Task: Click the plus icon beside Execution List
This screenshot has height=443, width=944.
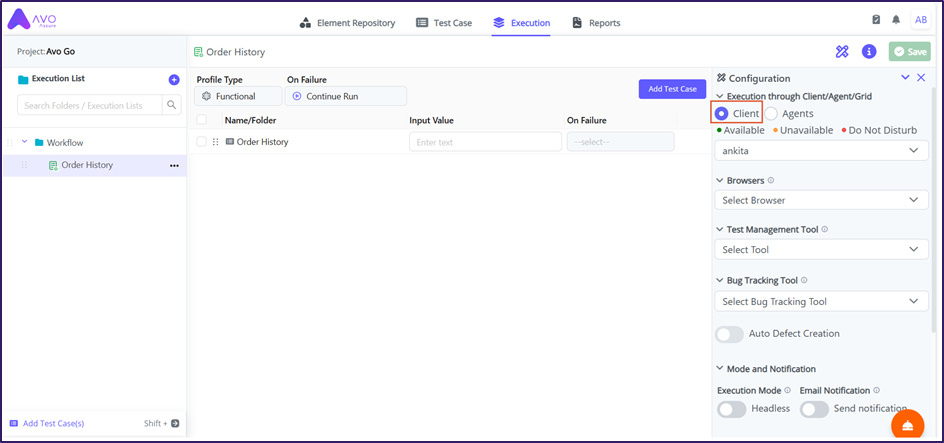Action: [x=174, y=80]
